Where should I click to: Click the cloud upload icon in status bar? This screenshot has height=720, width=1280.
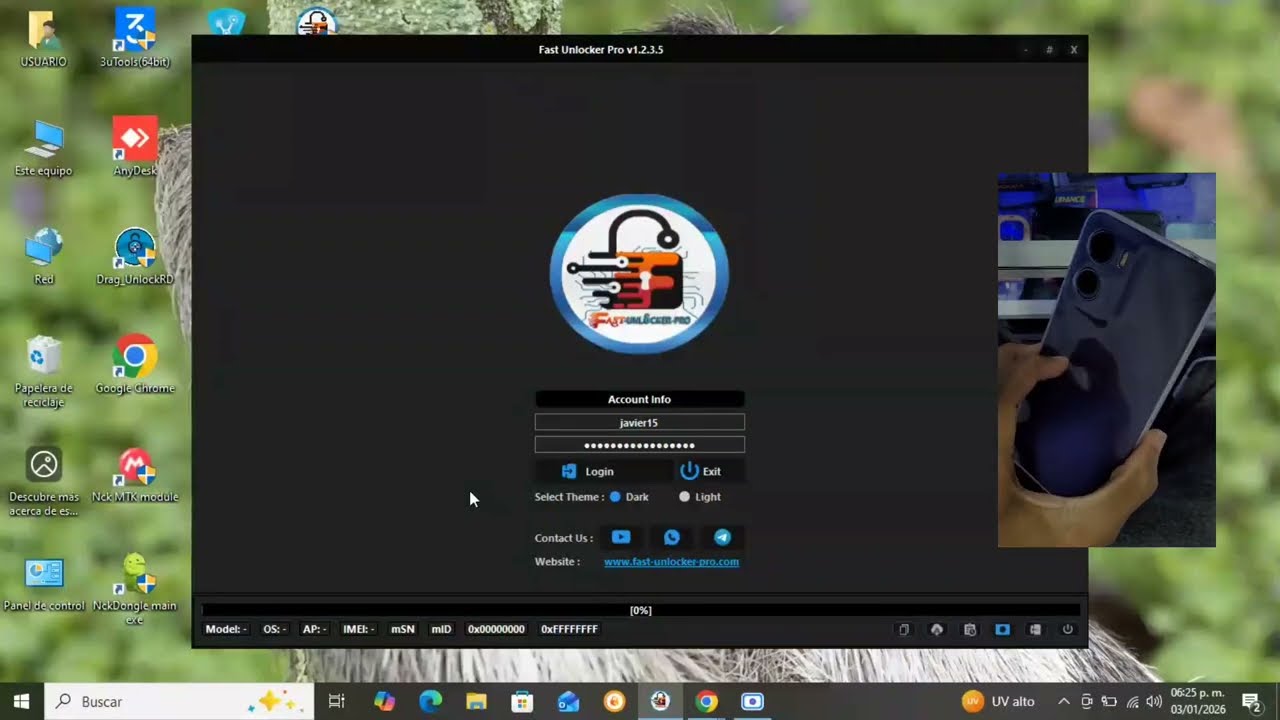coord(937,630)
